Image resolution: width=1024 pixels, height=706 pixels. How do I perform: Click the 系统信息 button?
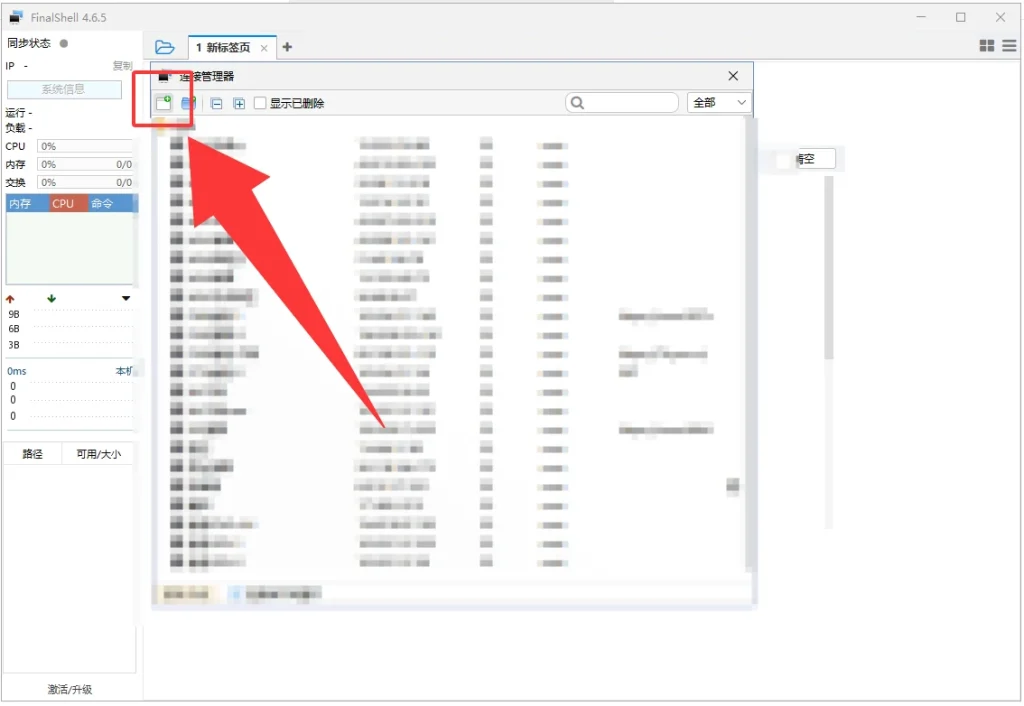click(x=64, y=89)
